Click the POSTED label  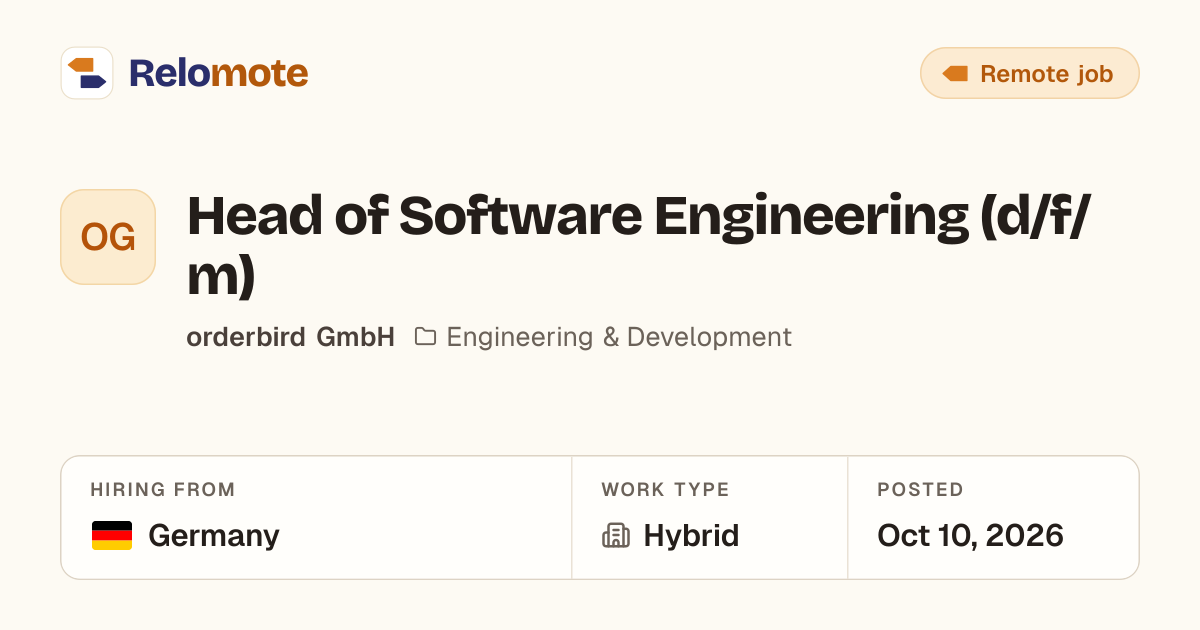(x=920, y=490)
